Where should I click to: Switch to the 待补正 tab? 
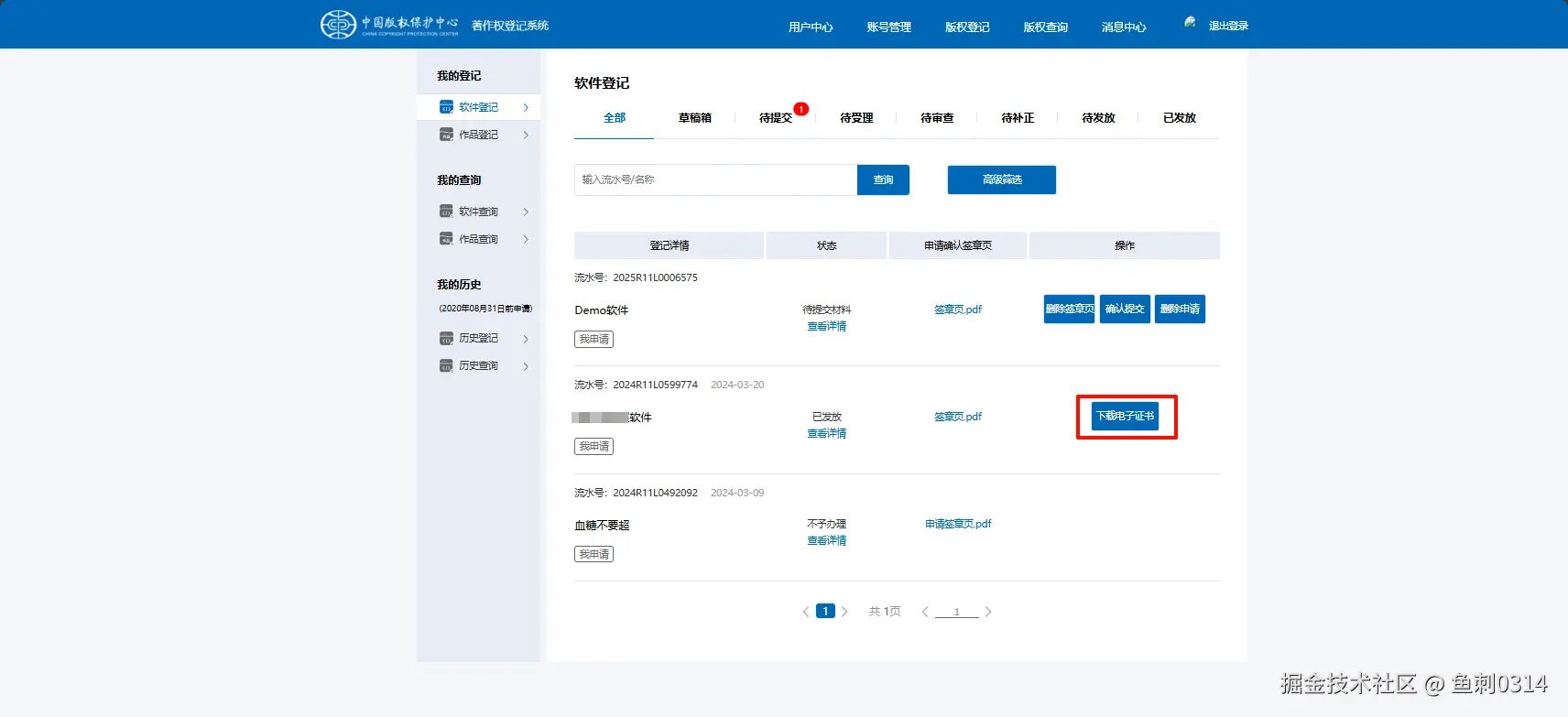click(x=1018, y=117)
